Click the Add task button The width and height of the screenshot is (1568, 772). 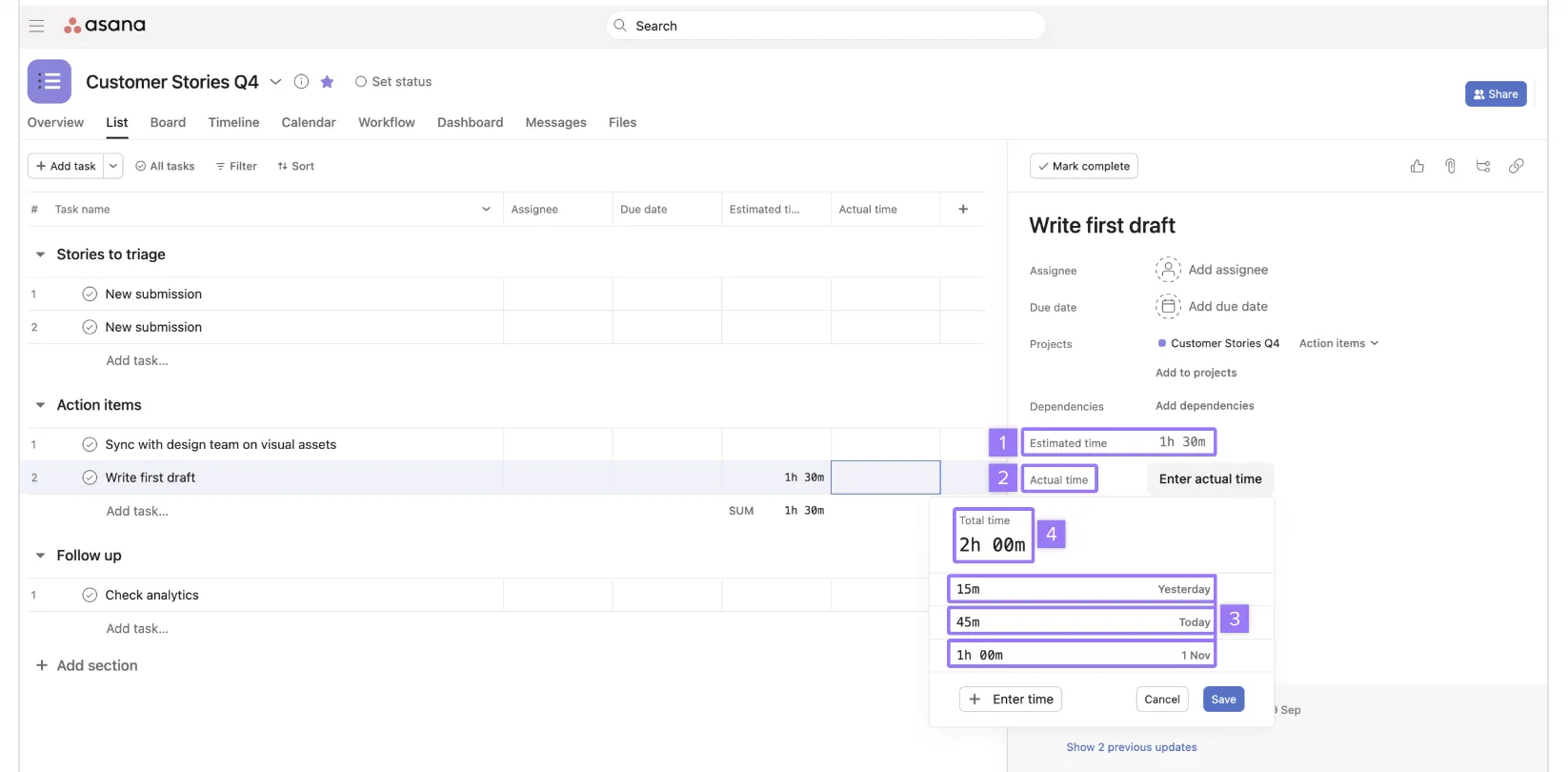(x=66, y=166)
